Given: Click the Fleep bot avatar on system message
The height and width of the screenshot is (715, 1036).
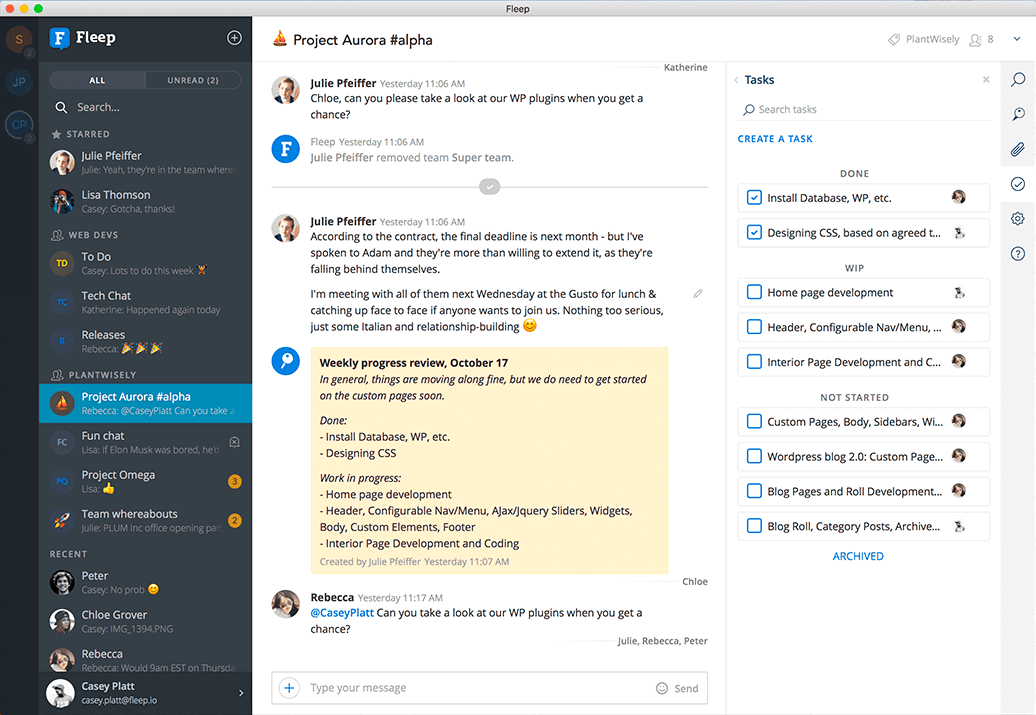Looking at the screenshot, I should (x=285, y=149).
